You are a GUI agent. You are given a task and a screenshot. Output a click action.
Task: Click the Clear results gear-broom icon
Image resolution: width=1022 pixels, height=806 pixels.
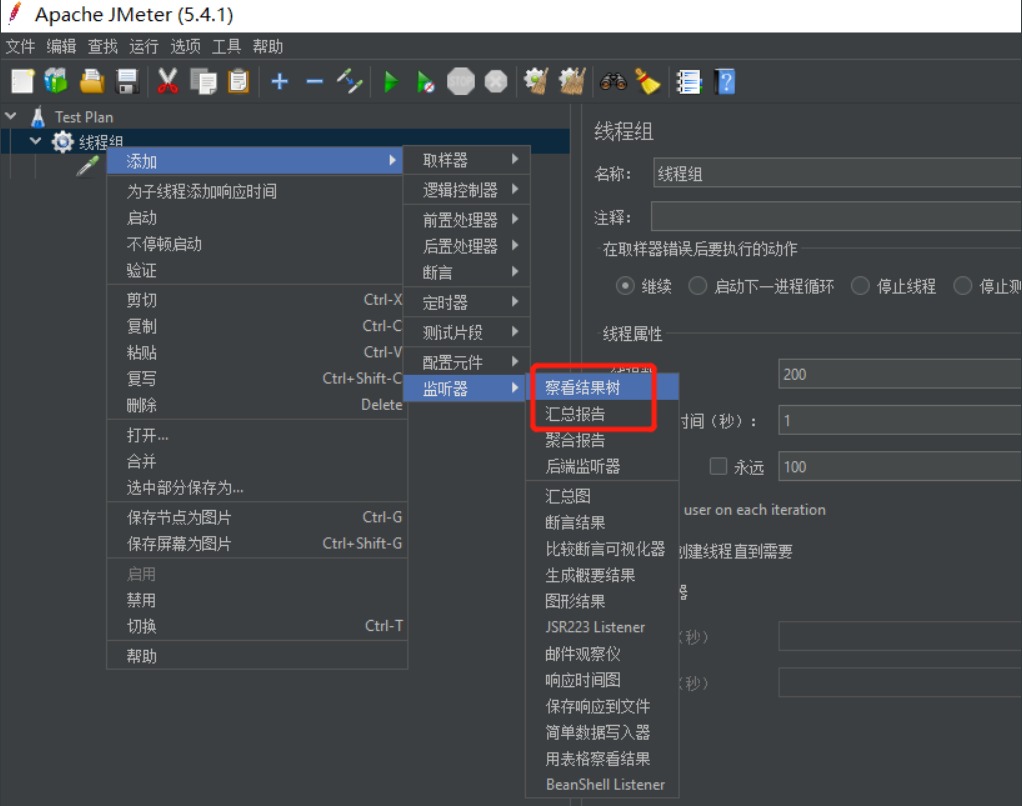click(536, 81)
